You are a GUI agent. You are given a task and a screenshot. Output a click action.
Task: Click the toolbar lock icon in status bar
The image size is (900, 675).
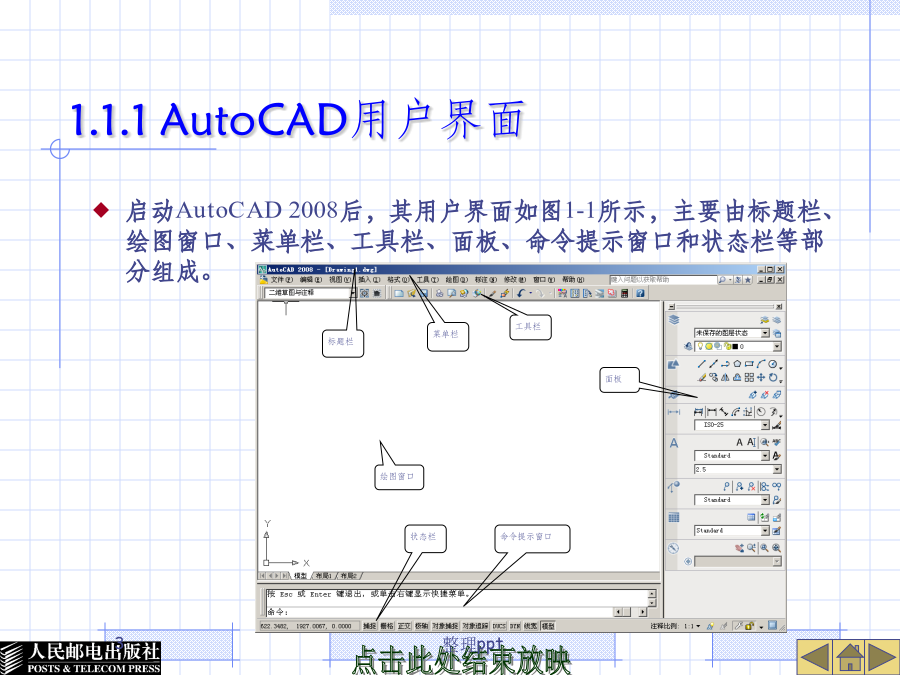coord(750,626)
